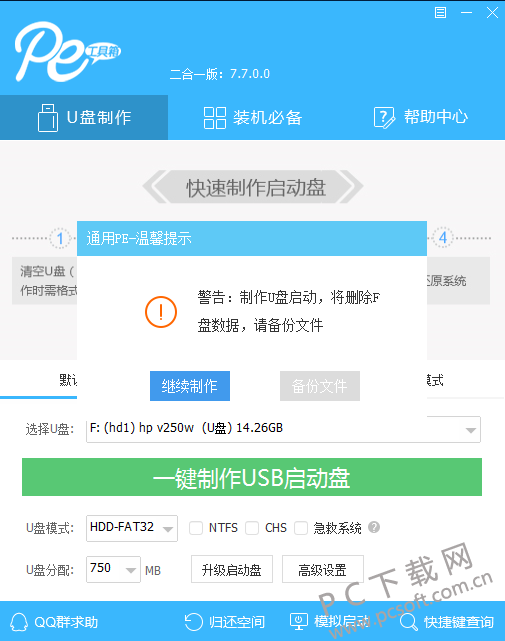Viewport: 505px width, 641px height.
Task: Click the USB drive icon
Action: tap(47, 118)
